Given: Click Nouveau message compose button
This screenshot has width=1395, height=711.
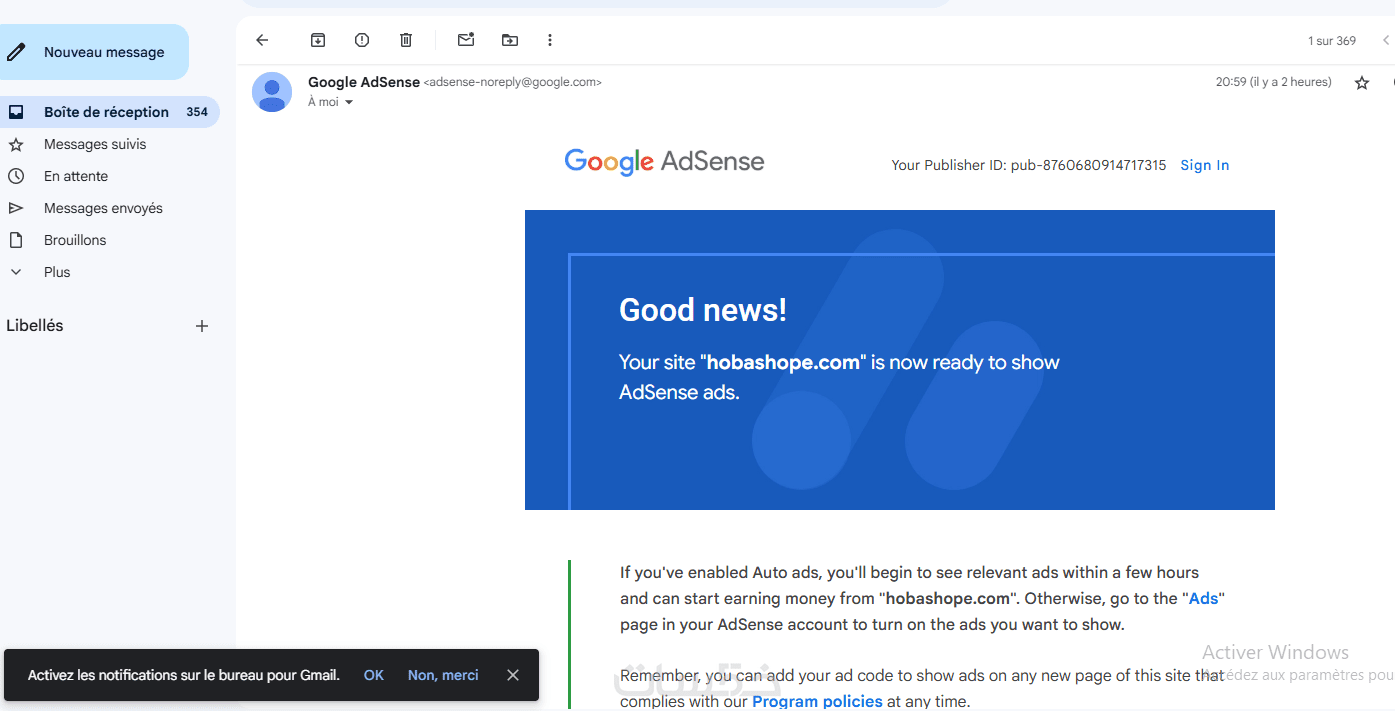Looking at the screenshot, I should coord(94,52).
